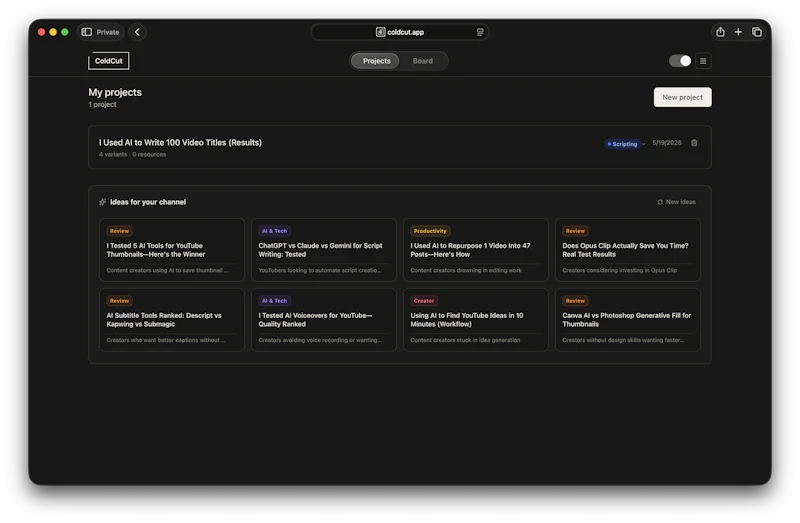Click sparkle icon beside Ideas for your channel
The width and height of the screenshot is (800, 523).
tap(103, 202)
